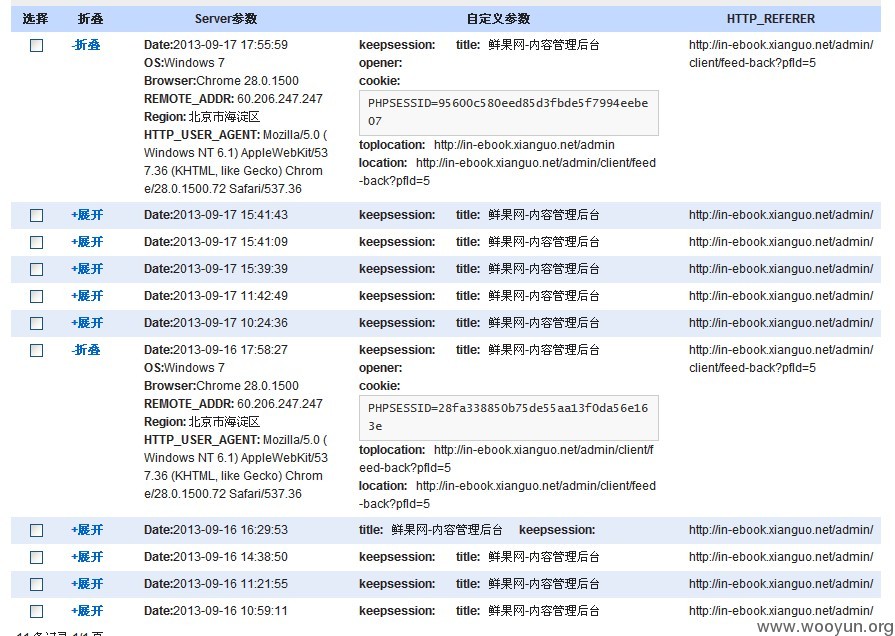Click the Server参数 column header

(x=226, y=19)
